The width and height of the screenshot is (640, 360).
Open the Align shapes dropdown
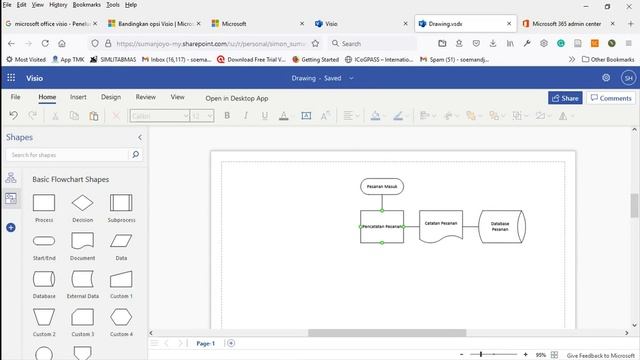(x=427, y=116)
